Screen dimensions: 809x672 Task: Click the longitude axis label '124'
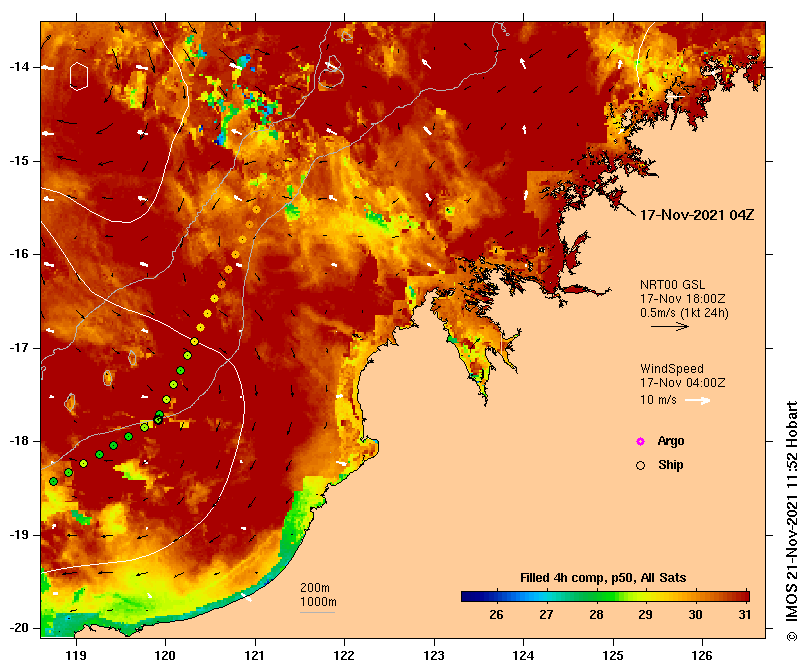pos(523,656)
